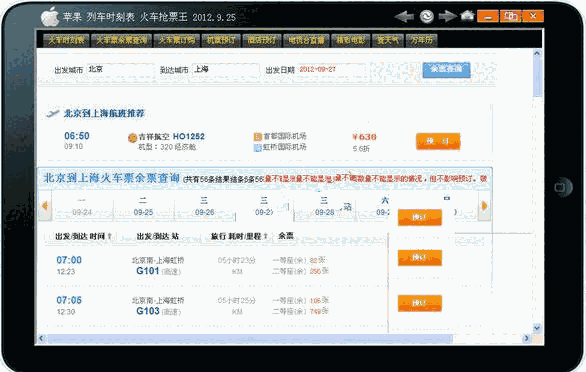The image size is (586, 372).
Task: Click the 虹桥国际机场 arrival airport icon
Action: (257, 148)
